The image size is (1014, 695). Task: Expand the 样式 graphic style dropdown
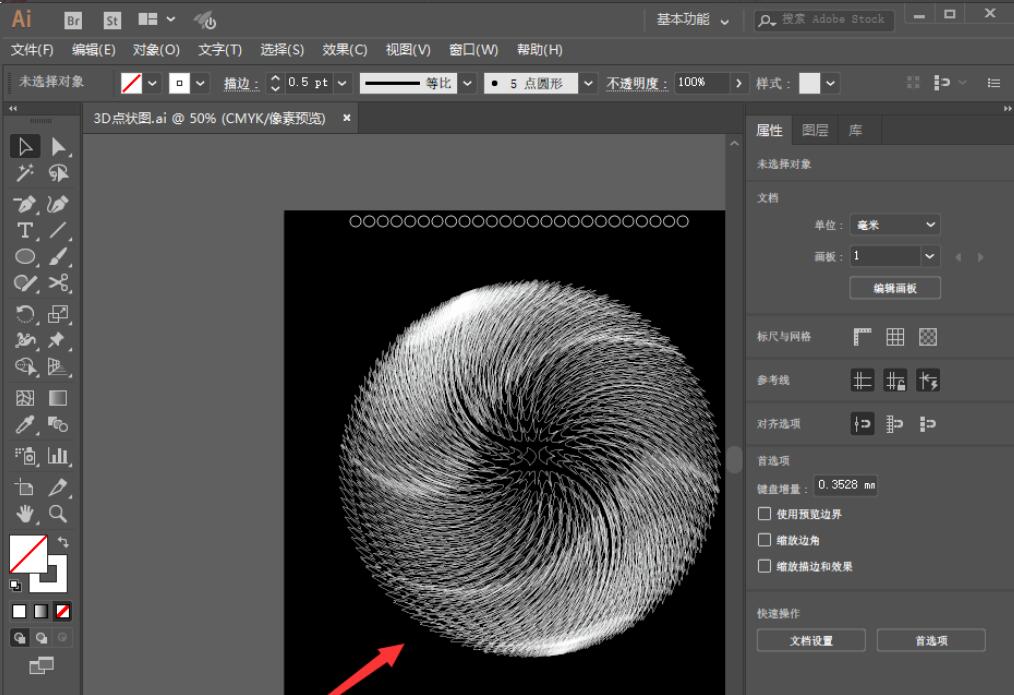830,83
